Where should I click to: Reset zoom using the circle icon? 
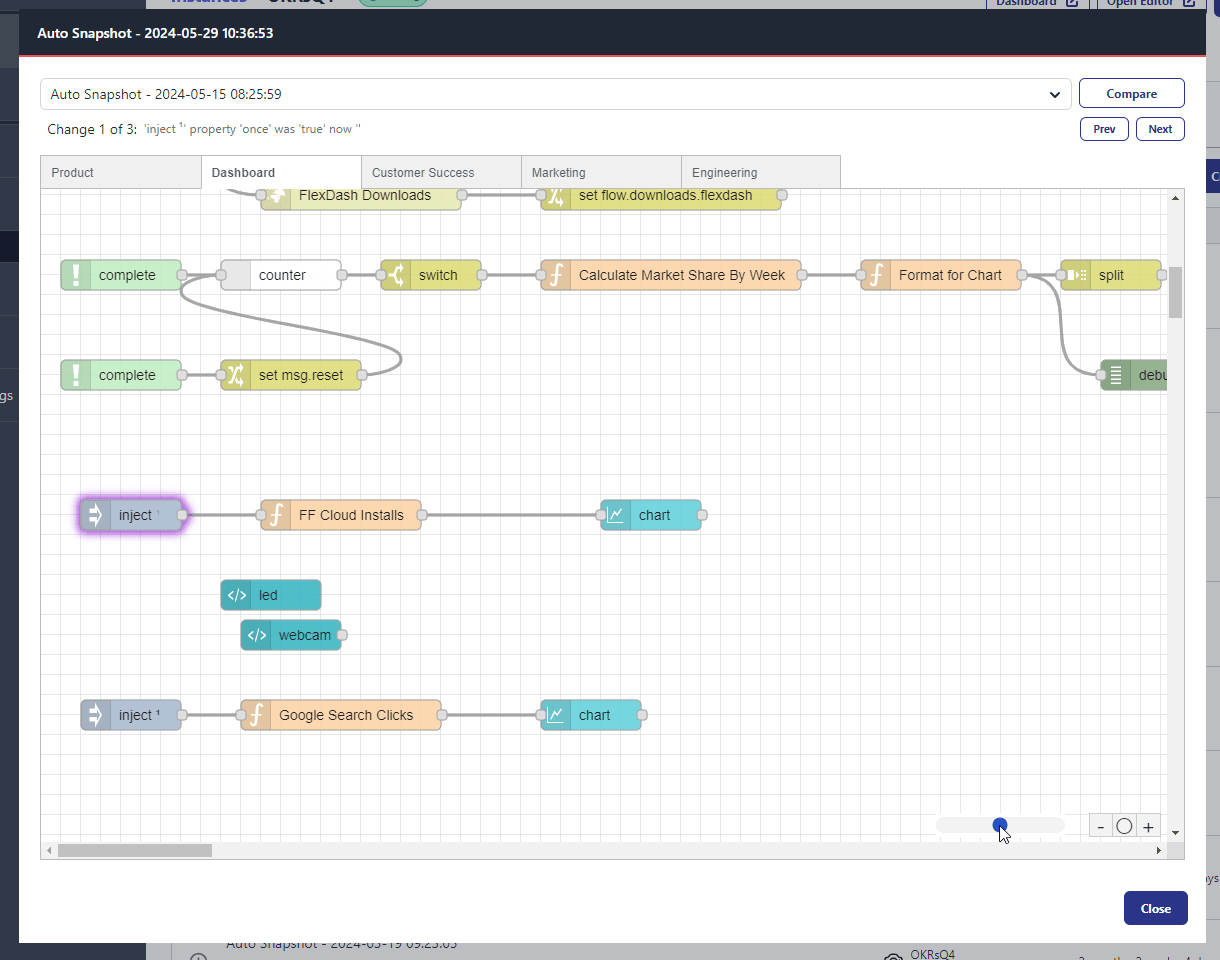1124,825
